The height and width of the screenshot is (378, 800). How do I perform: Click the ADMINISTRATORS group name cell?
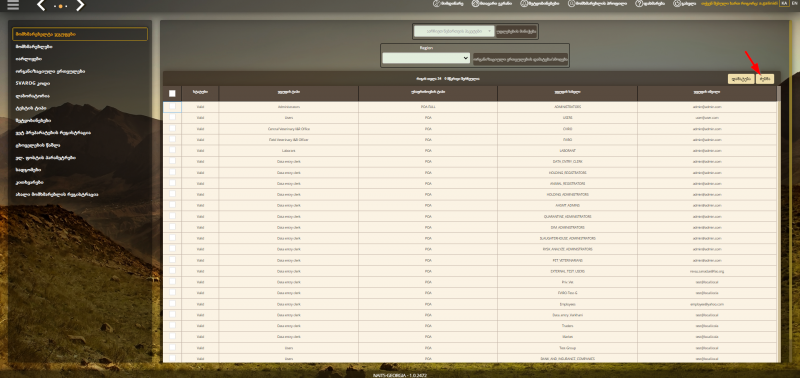(x=567, y=107)
